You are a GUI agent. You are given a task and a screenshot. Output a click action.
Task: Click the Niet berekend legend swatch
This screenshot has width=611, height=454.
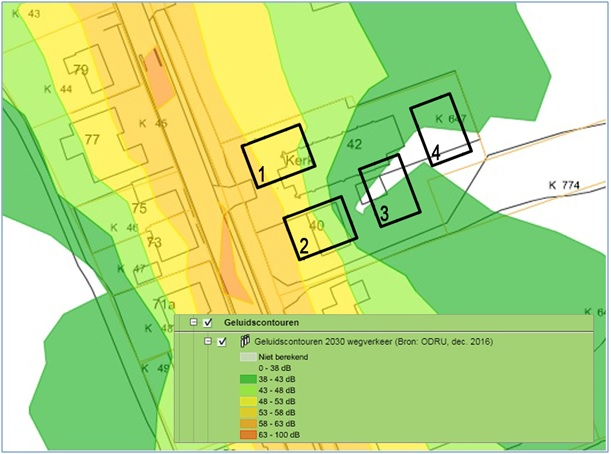click(x=246, y=356)
